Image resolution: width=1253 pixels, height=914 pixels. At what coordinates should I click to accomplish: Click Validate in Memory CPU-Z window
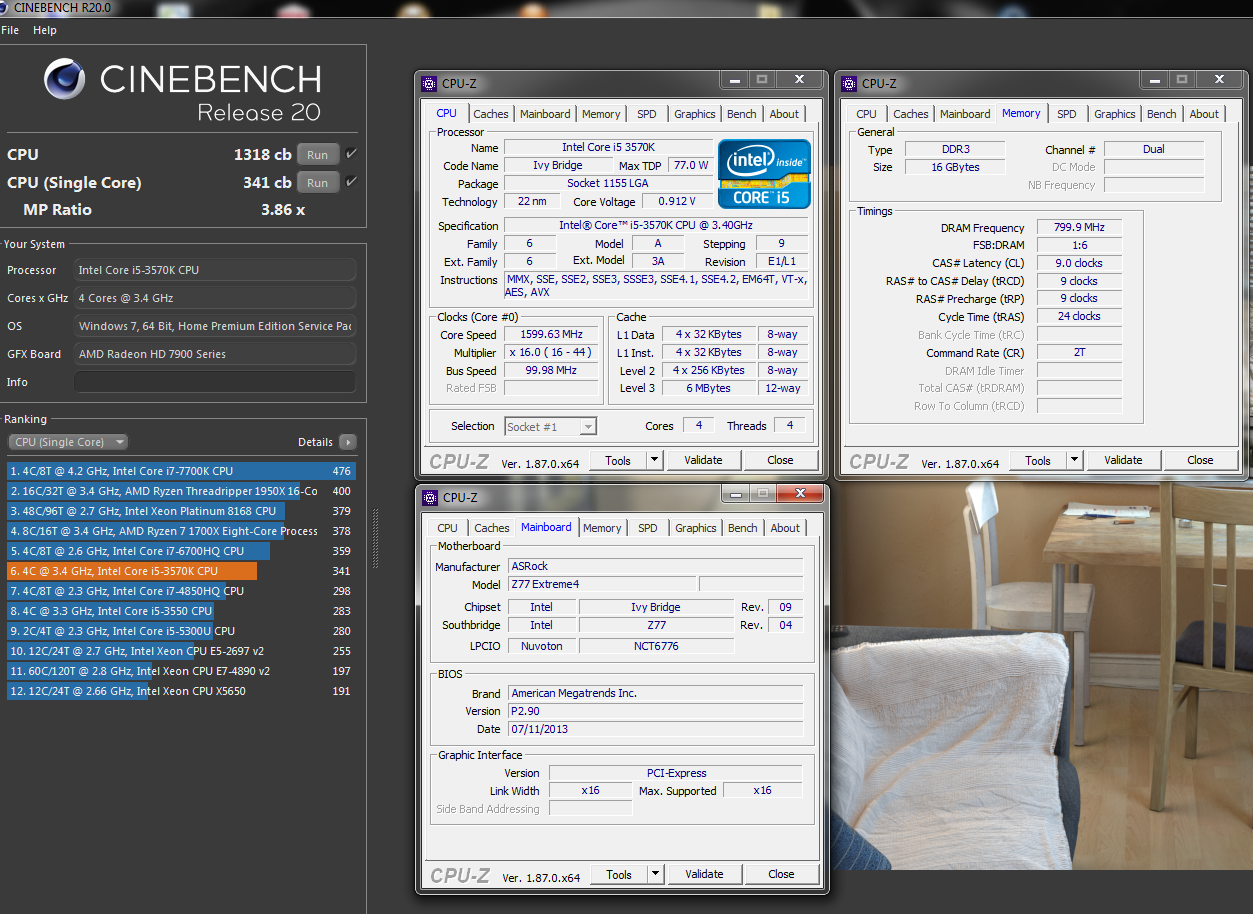1123,460
